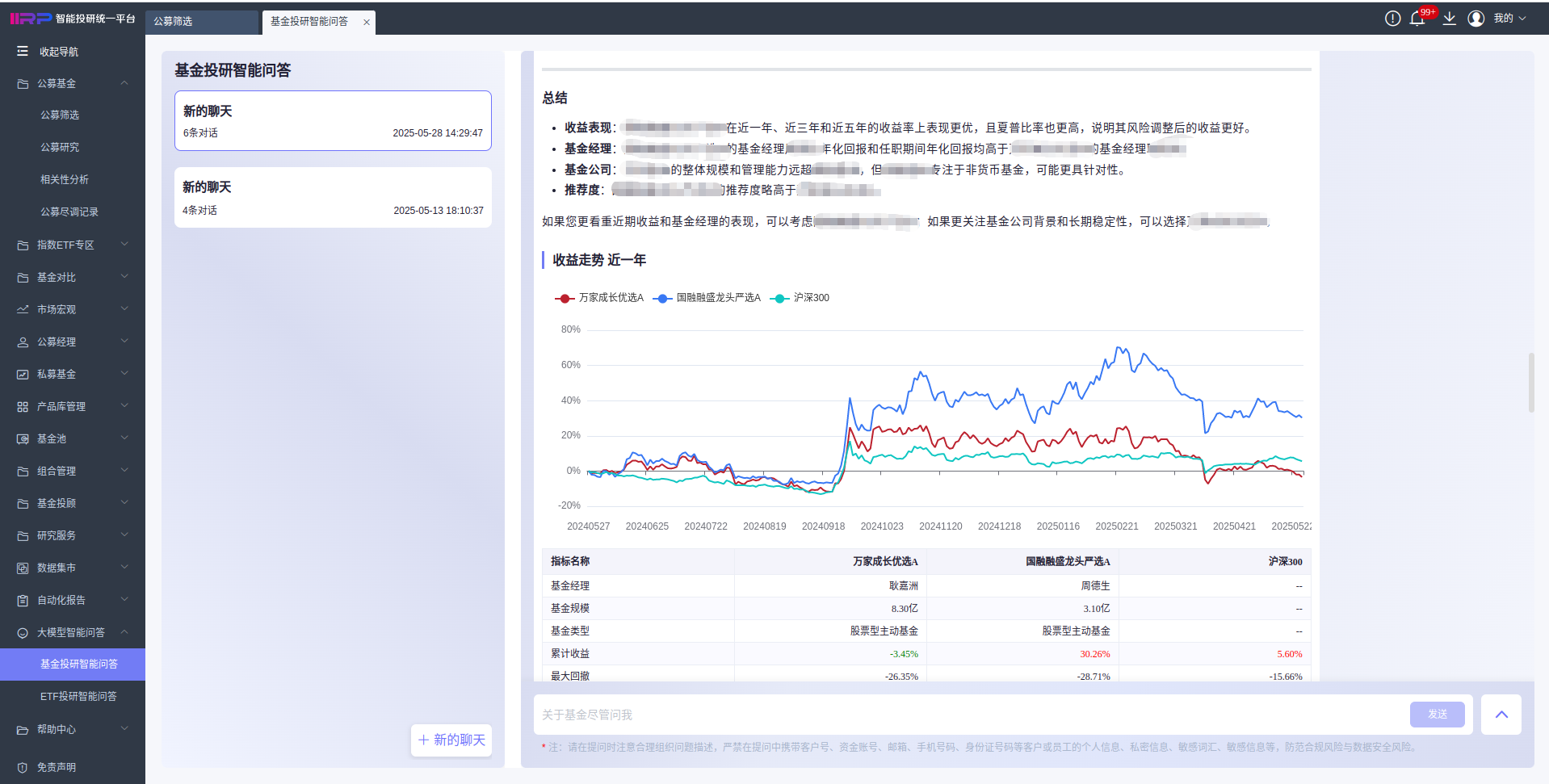Screen dimensions: 1549x784
Task: Click the 研究服务 folder icon
Action: 23,536
